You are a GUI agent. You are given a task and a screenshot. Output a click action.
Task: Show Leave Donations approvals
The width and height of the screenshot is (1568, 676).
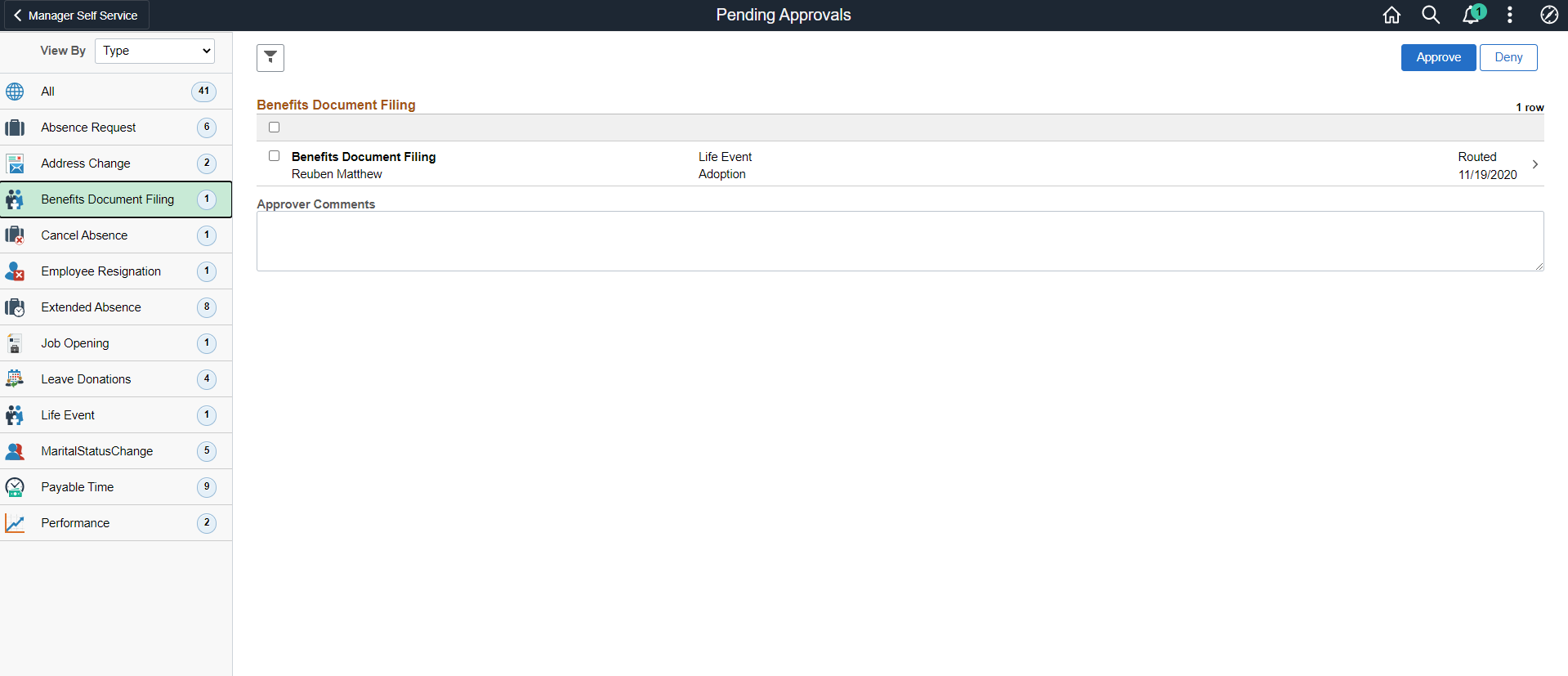click(x=116, y=379)
